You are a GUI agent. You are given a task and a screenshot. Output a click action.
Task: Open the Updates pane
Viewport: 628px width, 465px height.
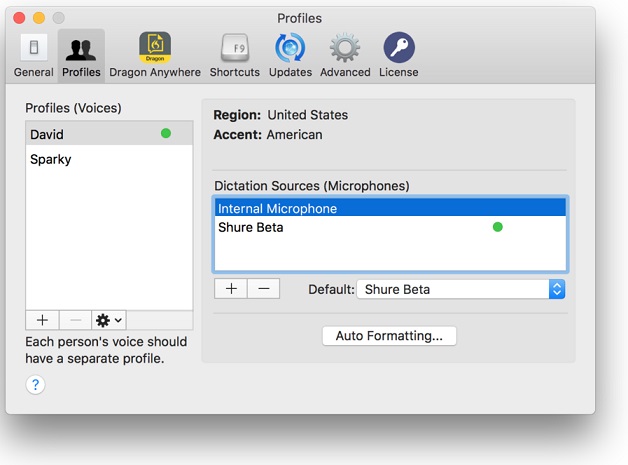pyautogui.click(x=290, y=56)
